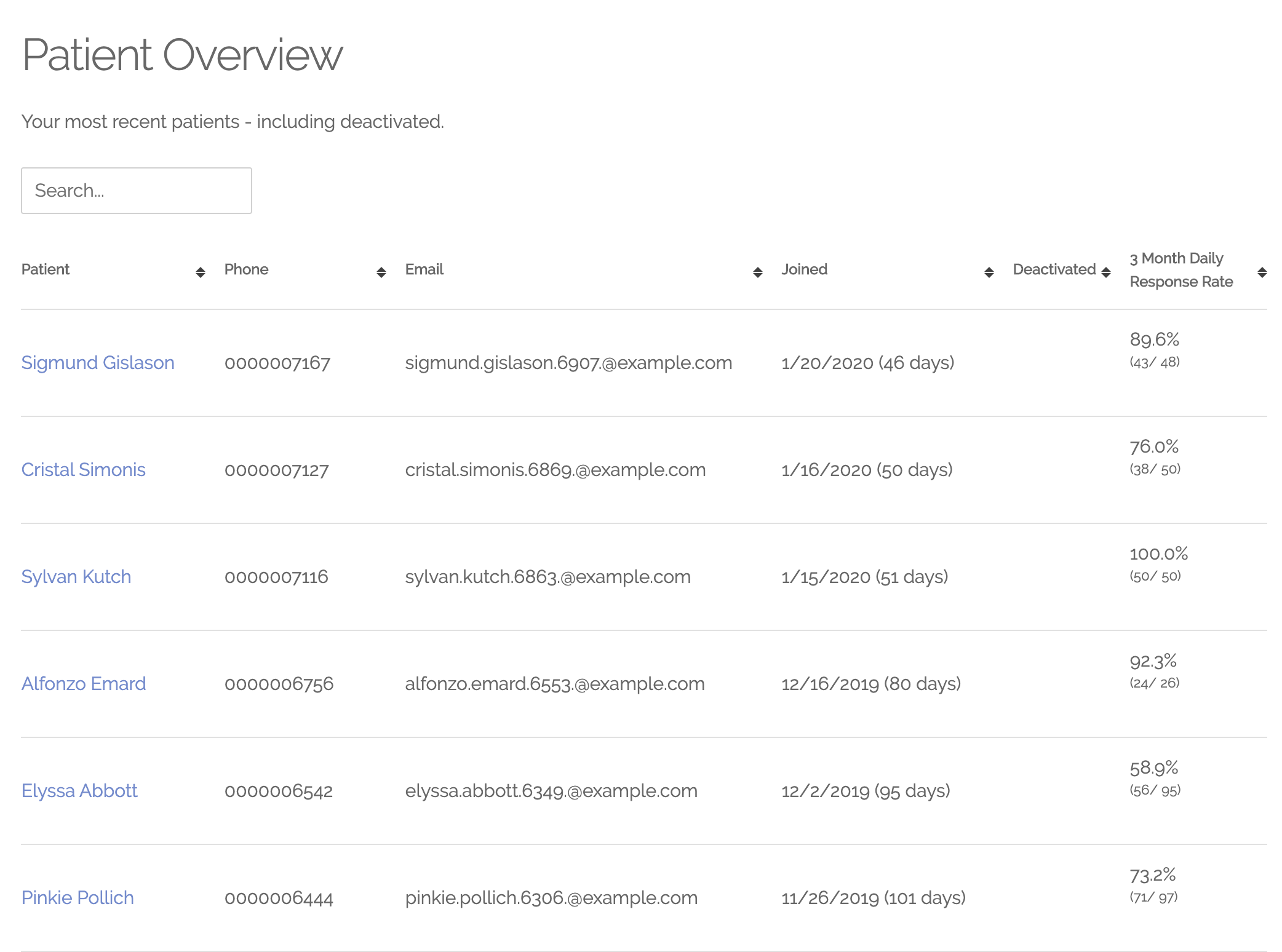Open Sylvan Kutch patient profile

[76, 577]
